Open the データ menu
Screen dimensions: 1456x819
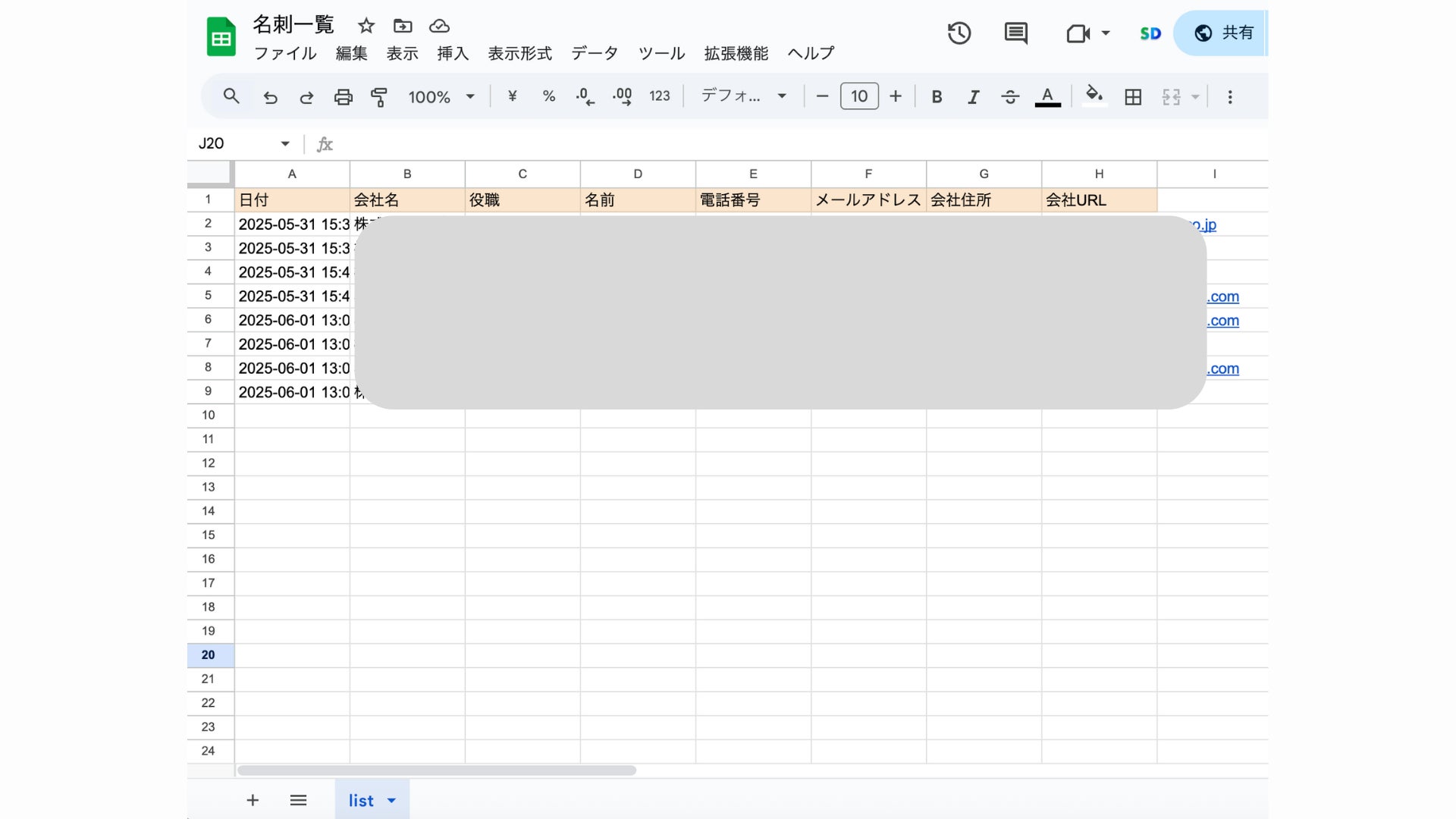(595, 53)
